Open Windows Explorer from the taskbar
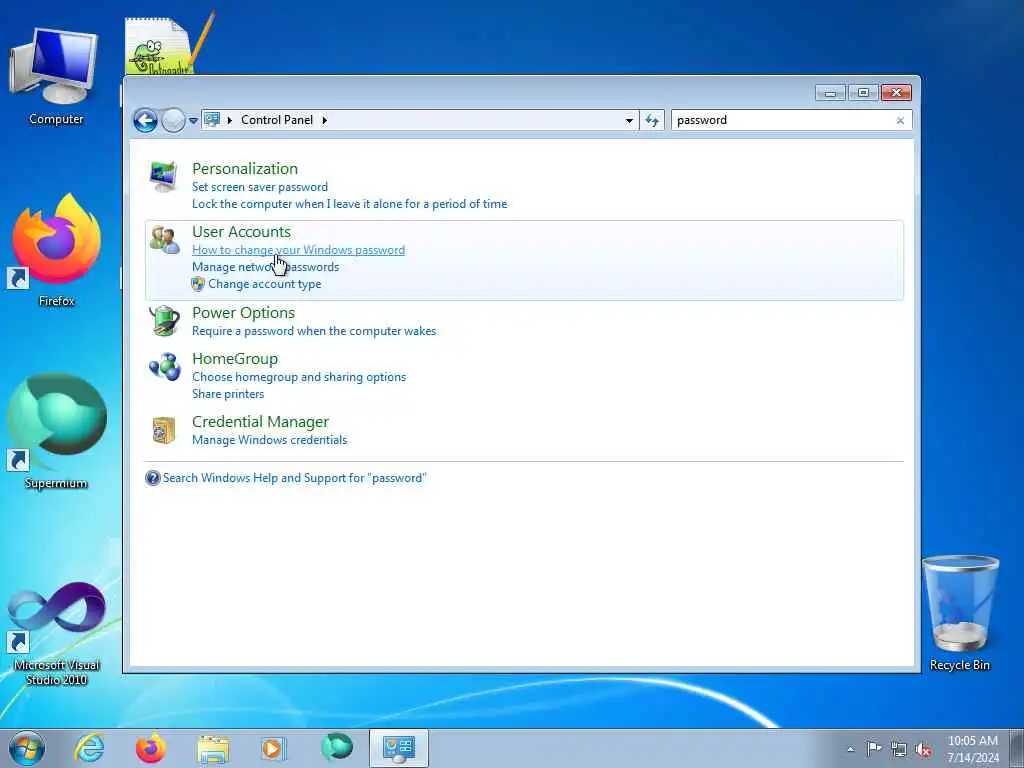The image size is (1024, 768). (x=213, y=749)
